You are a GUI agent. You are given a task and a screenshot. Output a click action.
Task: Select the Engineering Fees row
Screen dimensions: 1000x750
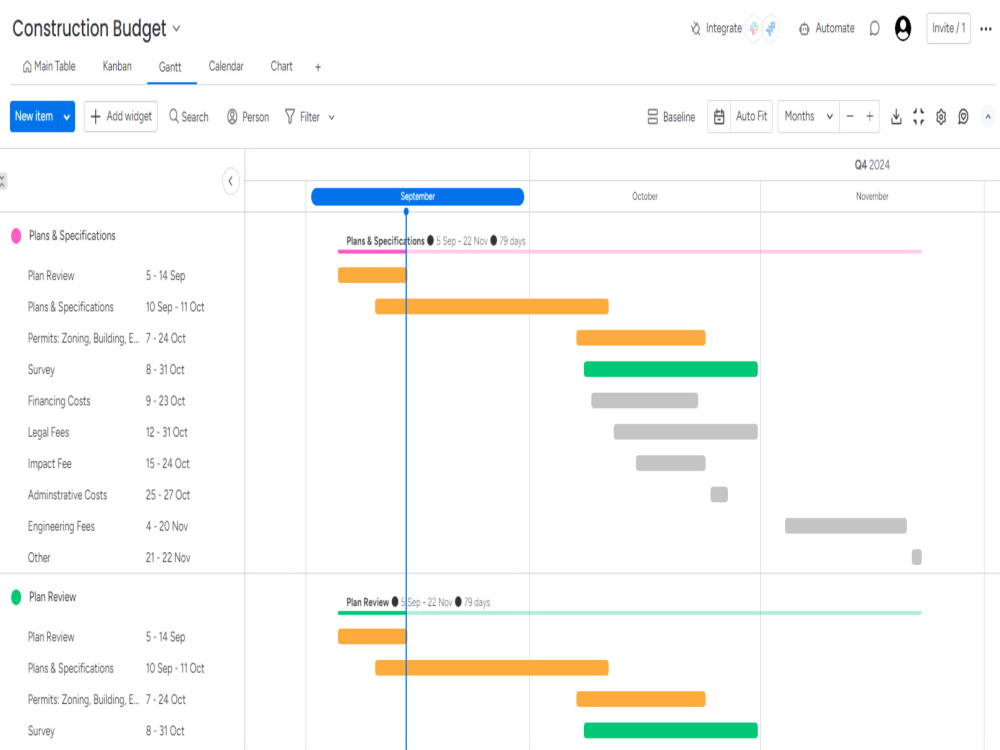(122, 526)
